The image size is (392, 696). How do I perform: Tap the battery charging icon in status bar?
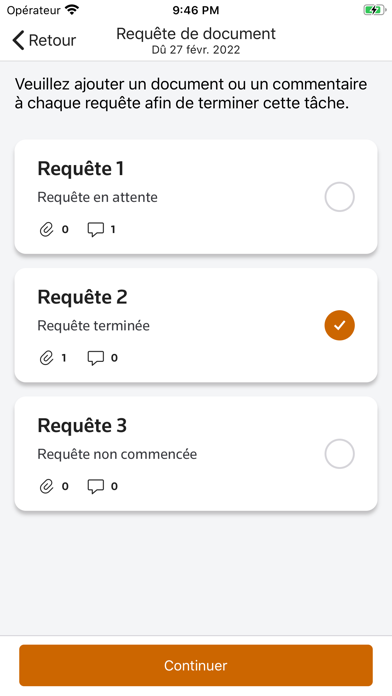tap(374, 10)
